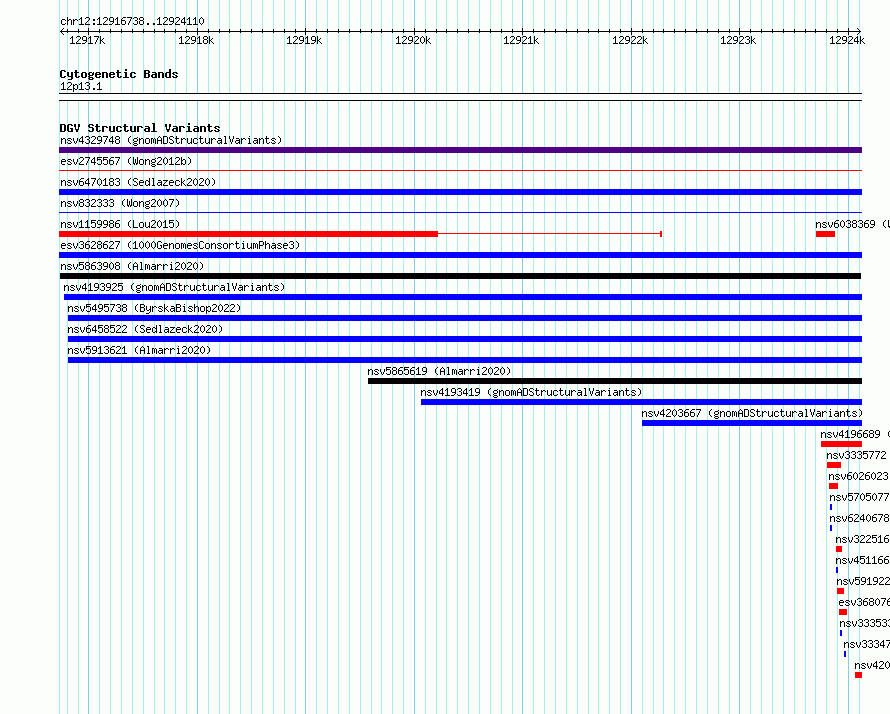Click the thick red bar of nsv1159986
This screenshot has width=890, height=714.
click(249, 234)
